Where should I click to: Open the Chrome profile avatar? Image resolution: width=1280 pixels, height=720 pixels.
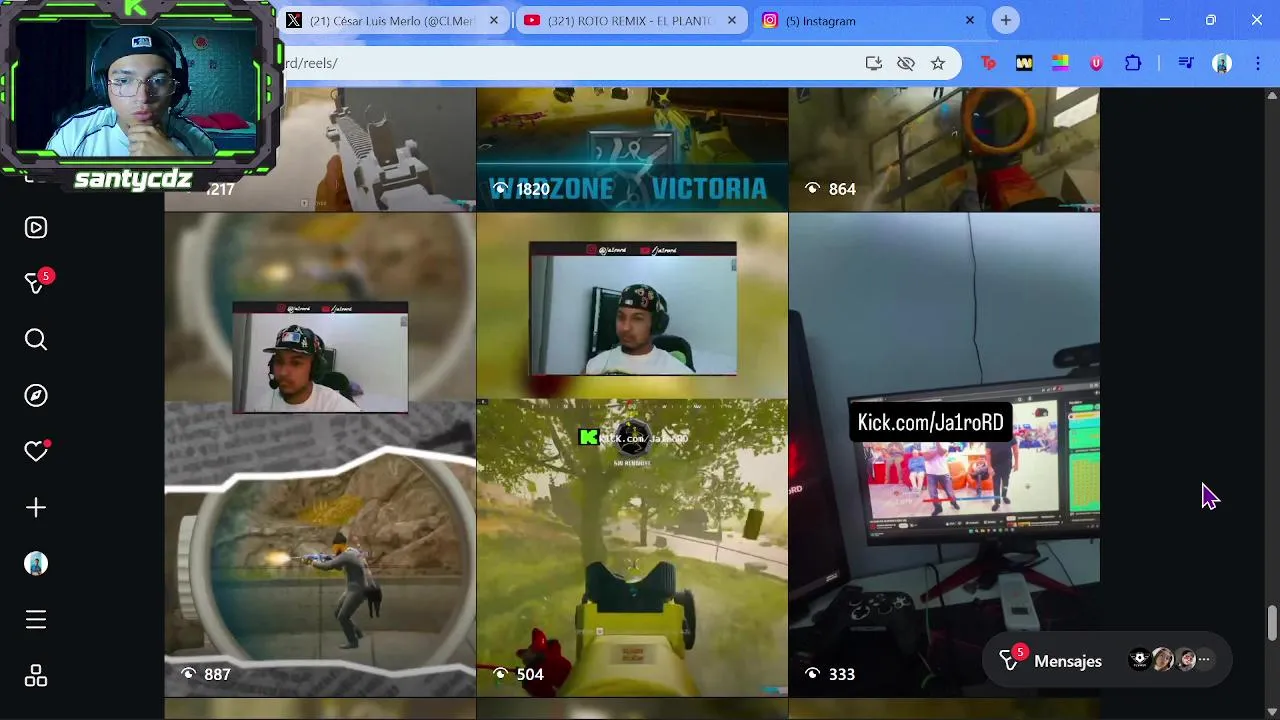(1222, 63)
